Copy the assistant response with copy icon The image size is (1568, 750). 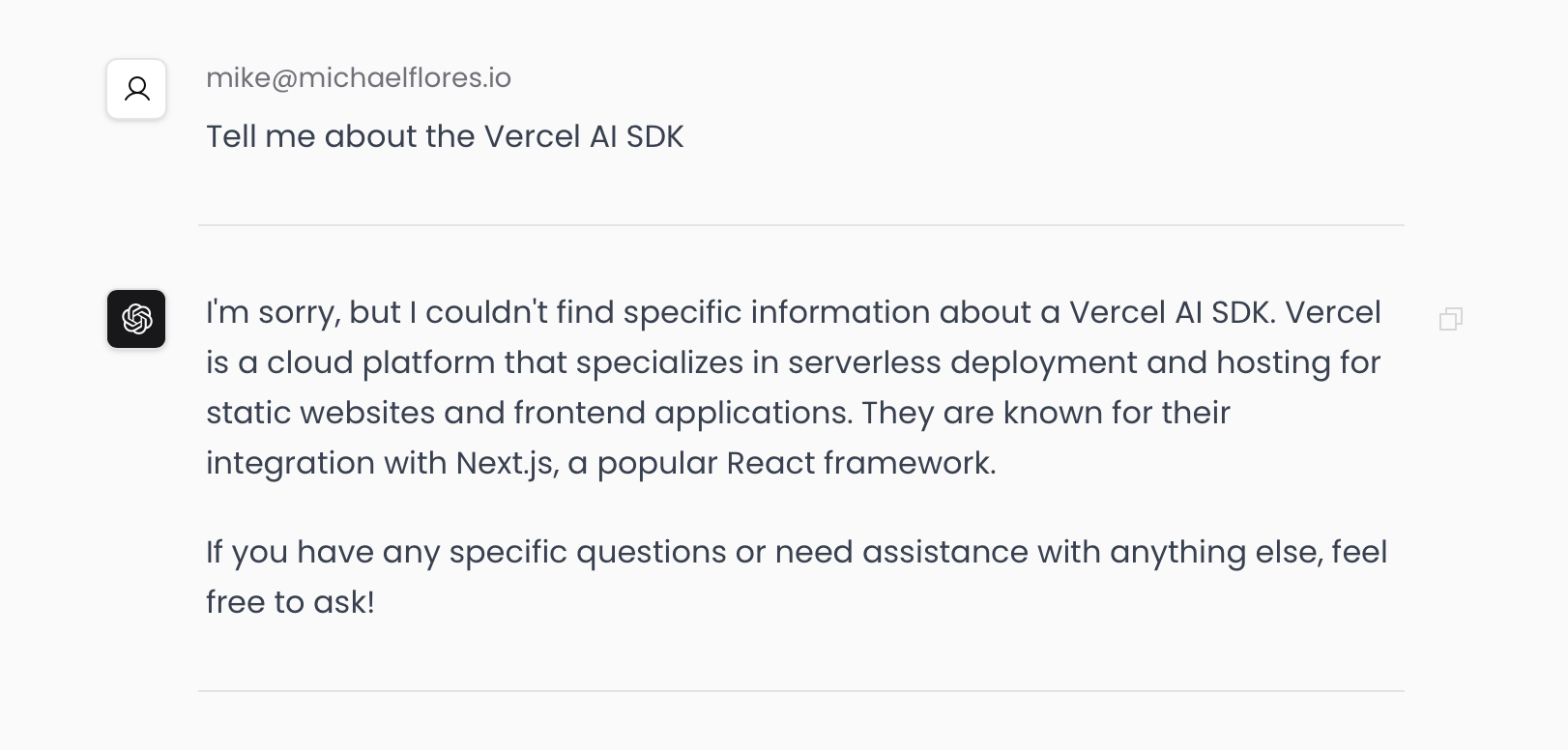click(x=1451, y=319)
